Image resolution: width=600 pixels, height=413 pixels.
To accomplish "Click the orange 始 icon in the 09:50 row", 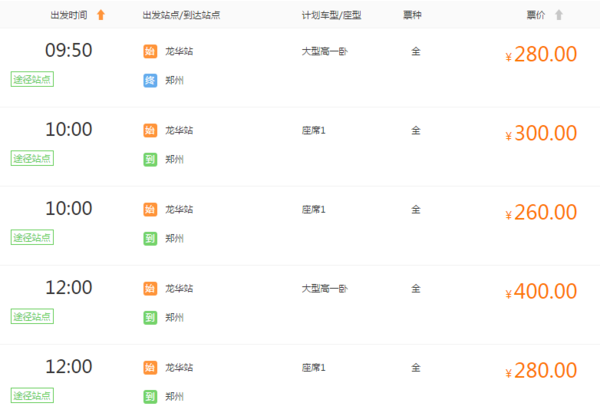I will tap(150, 50).
